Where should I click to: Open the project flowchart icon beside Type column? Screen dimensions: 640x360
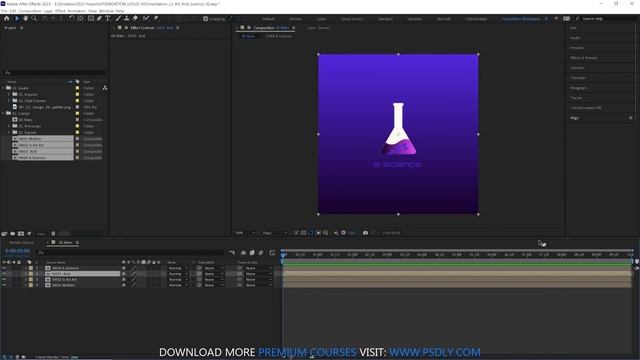click(x=105, y=88)
